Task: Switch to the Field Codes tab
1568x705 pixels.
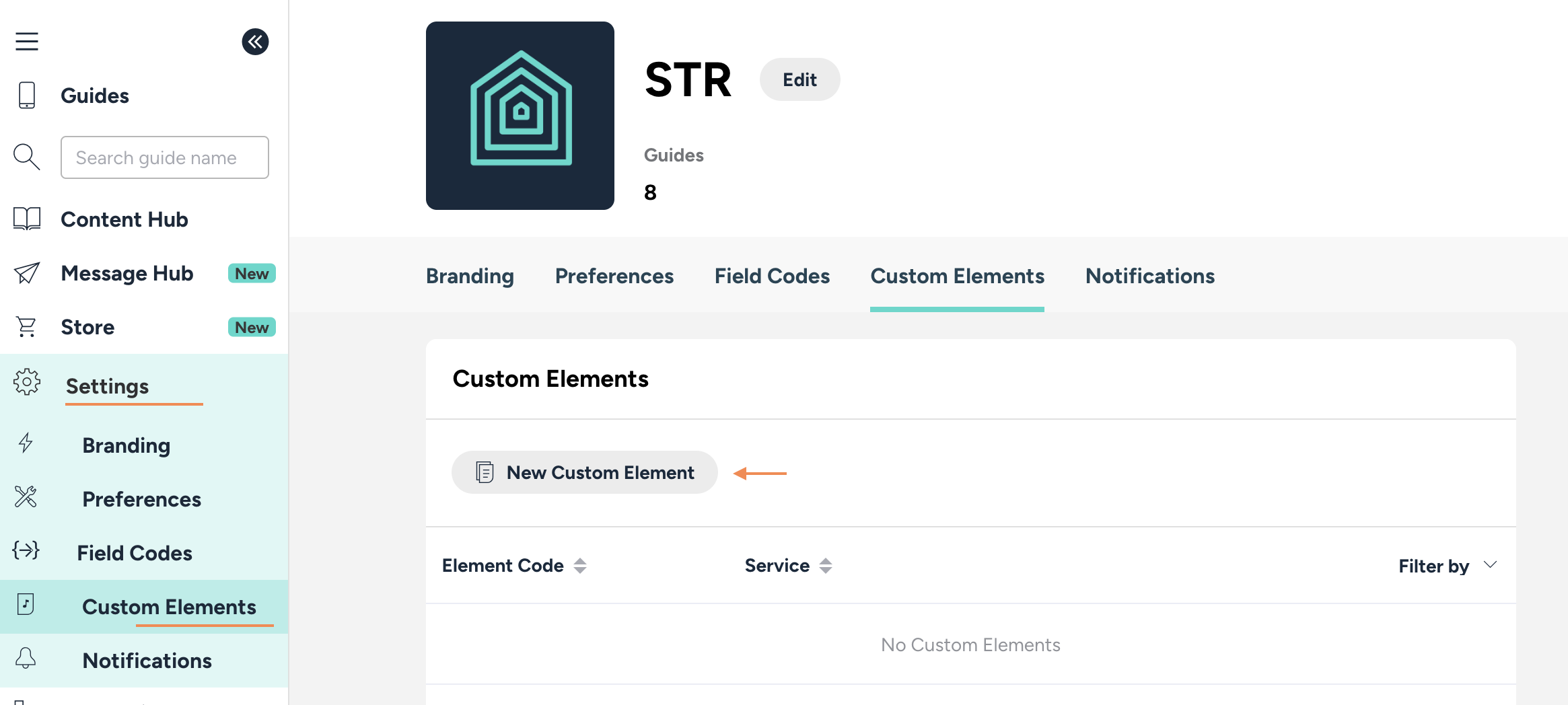Action: click(772, 276)
